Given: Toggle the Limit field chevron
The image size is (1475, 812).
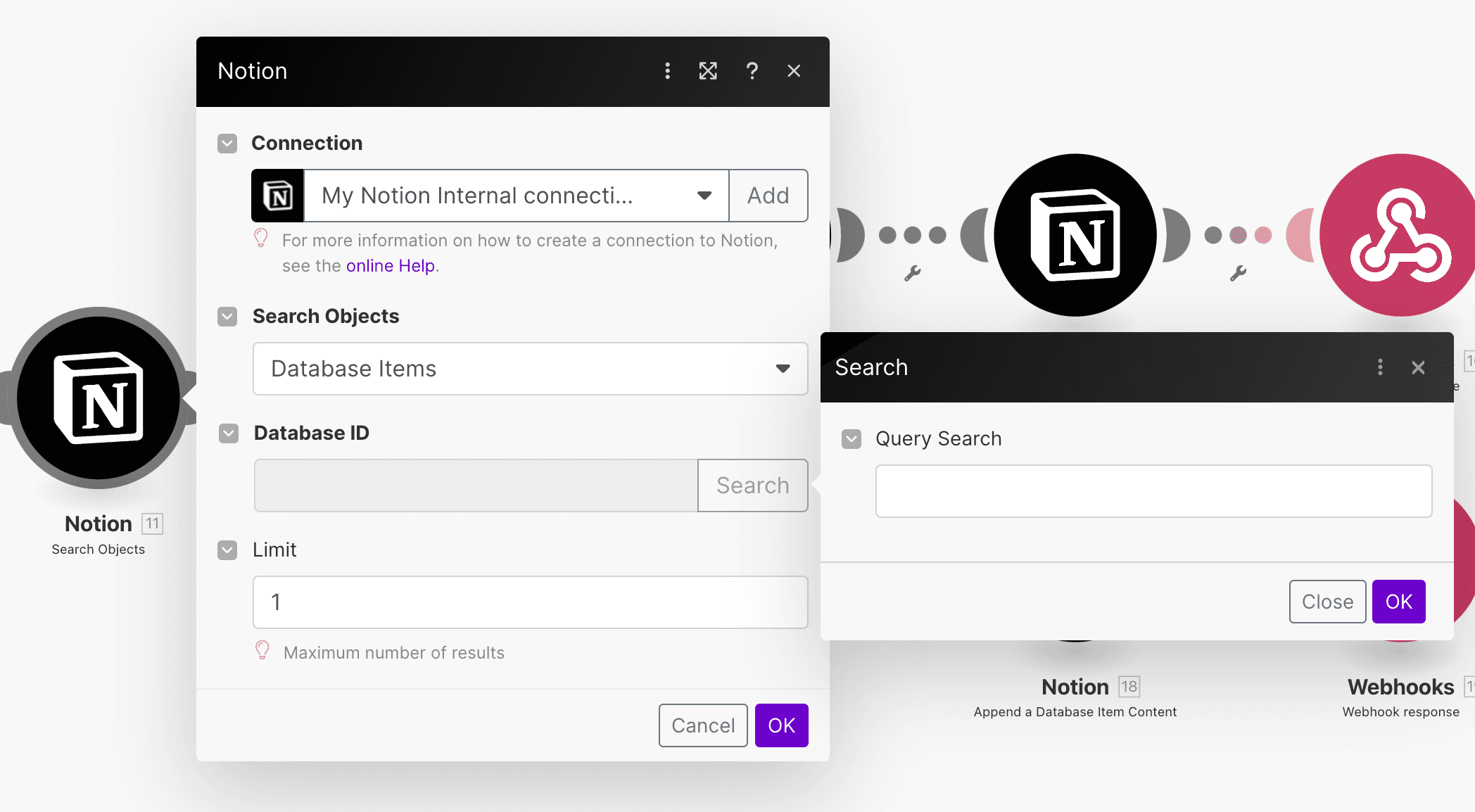Looking at the screenshot, I should pos(227,550).
